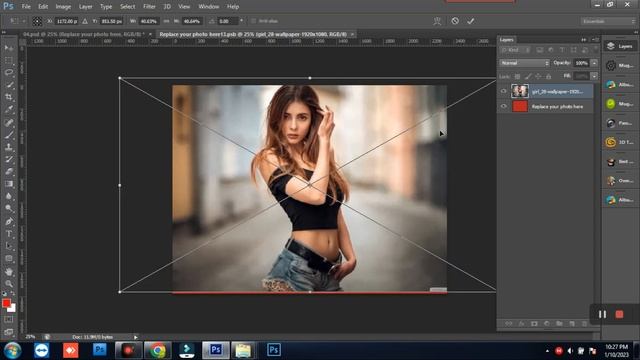The height and width of the screenshot is (360, 640).
Task: Select the Dodge tool
Action: pos(9,208)
